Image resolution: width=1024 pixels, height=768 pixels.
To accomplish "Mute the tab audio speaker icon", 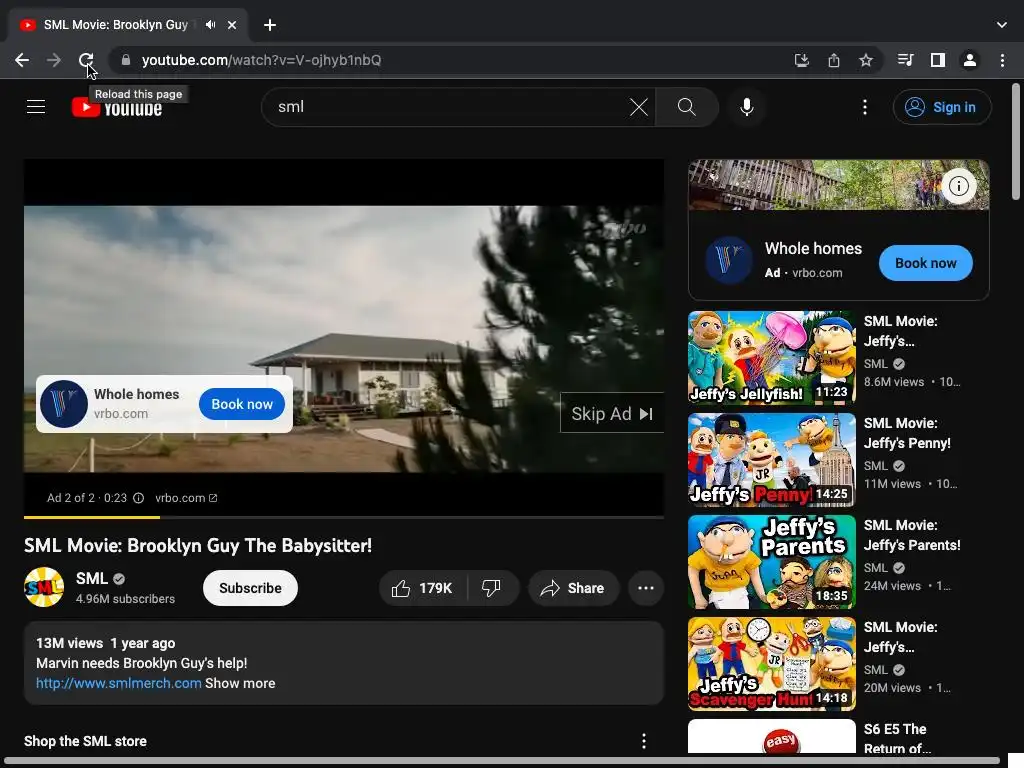I will (210, 25).
